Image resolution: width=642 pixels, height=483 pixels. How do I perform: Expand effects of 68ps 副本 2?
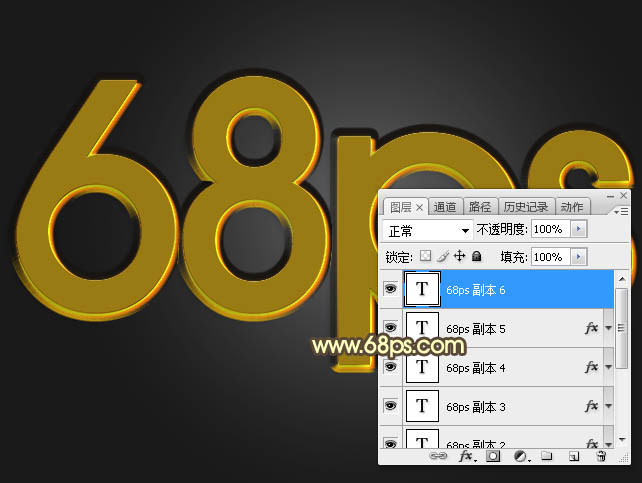click(x=608, y=444)
